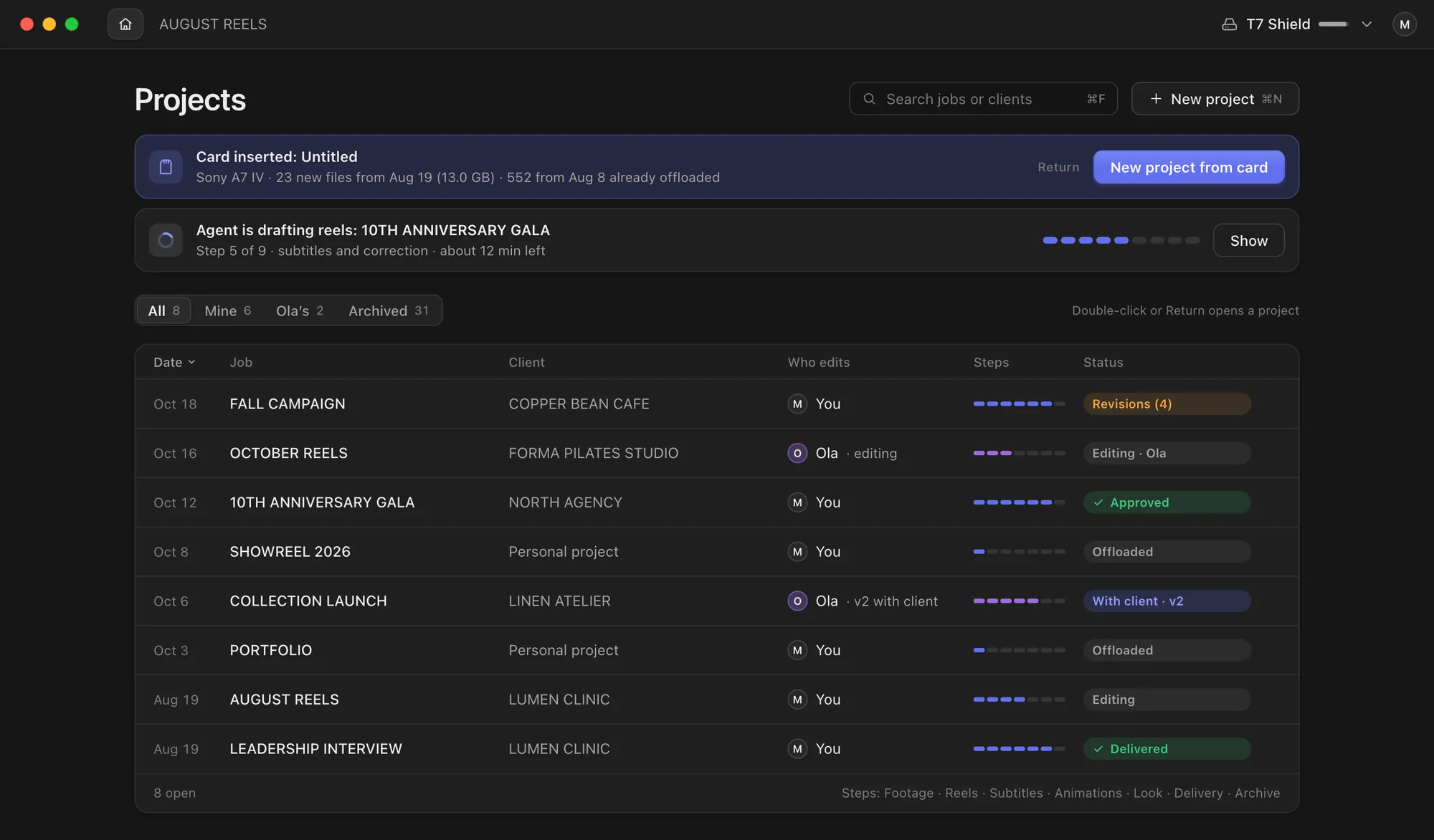The height and width of the screenshot is (840, 1434).
Task: Open the Archived tab
Action: (388, 310)
